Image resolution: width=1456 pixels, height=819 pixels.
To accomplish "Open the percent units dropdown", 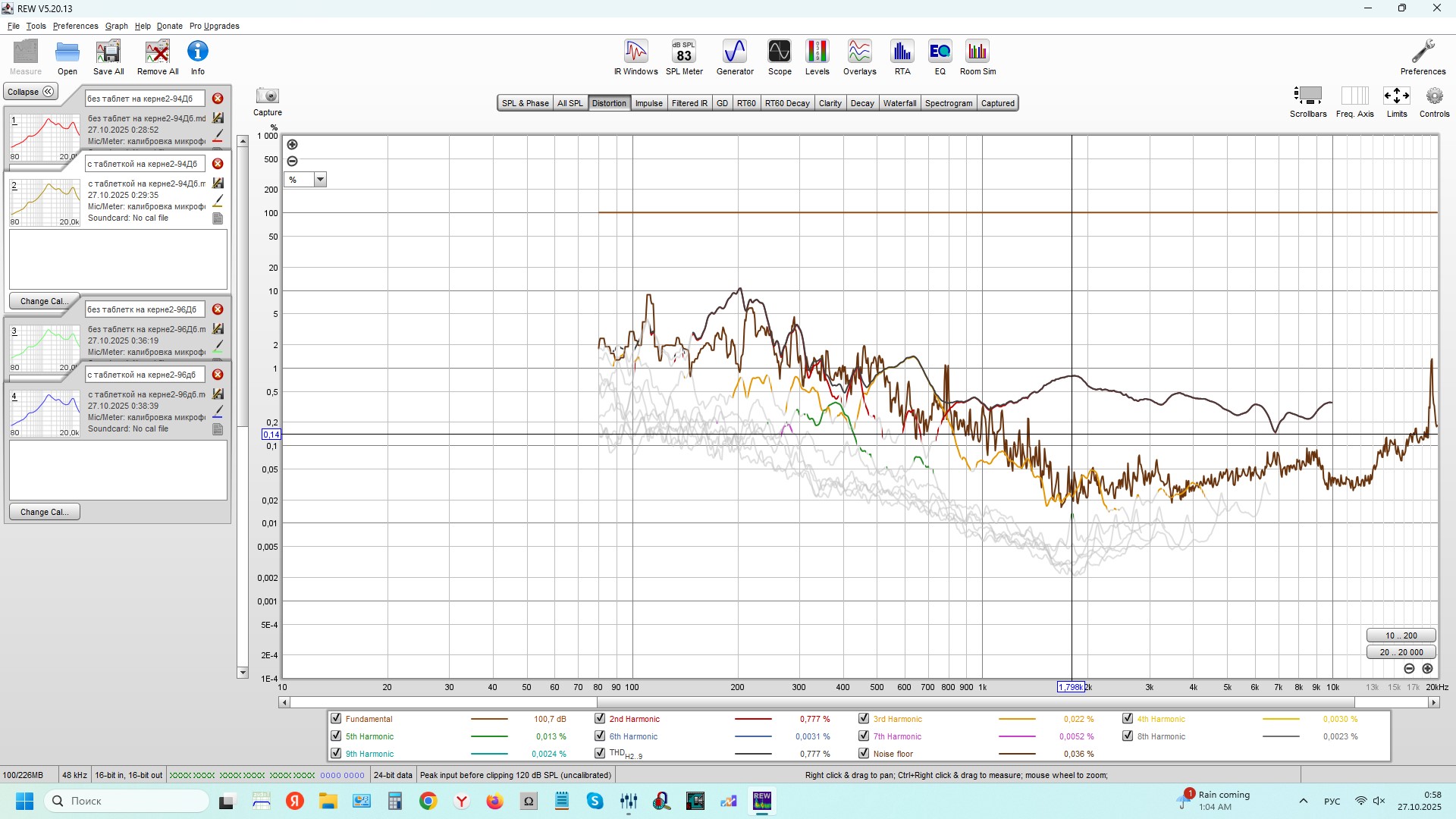I will click(320, 180).
